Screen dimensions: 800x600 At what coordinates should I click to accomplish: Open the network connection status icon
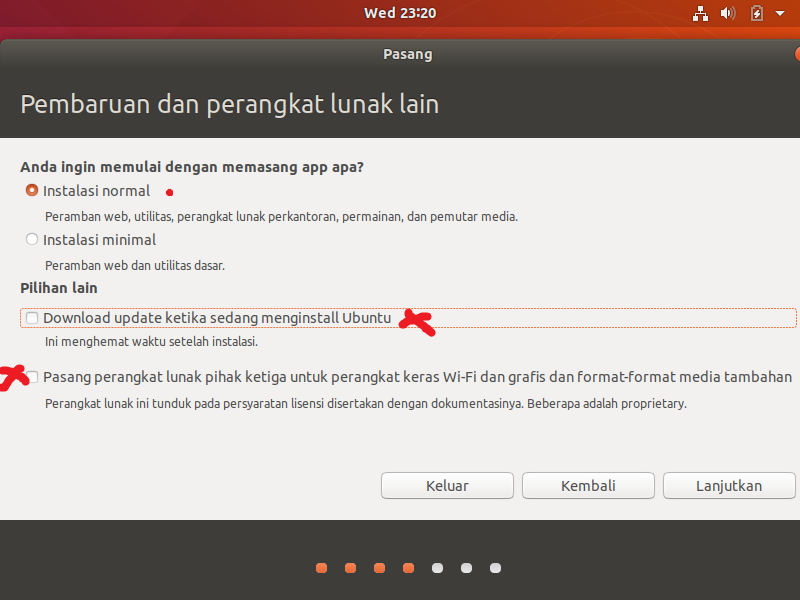(x=700, y=13)
